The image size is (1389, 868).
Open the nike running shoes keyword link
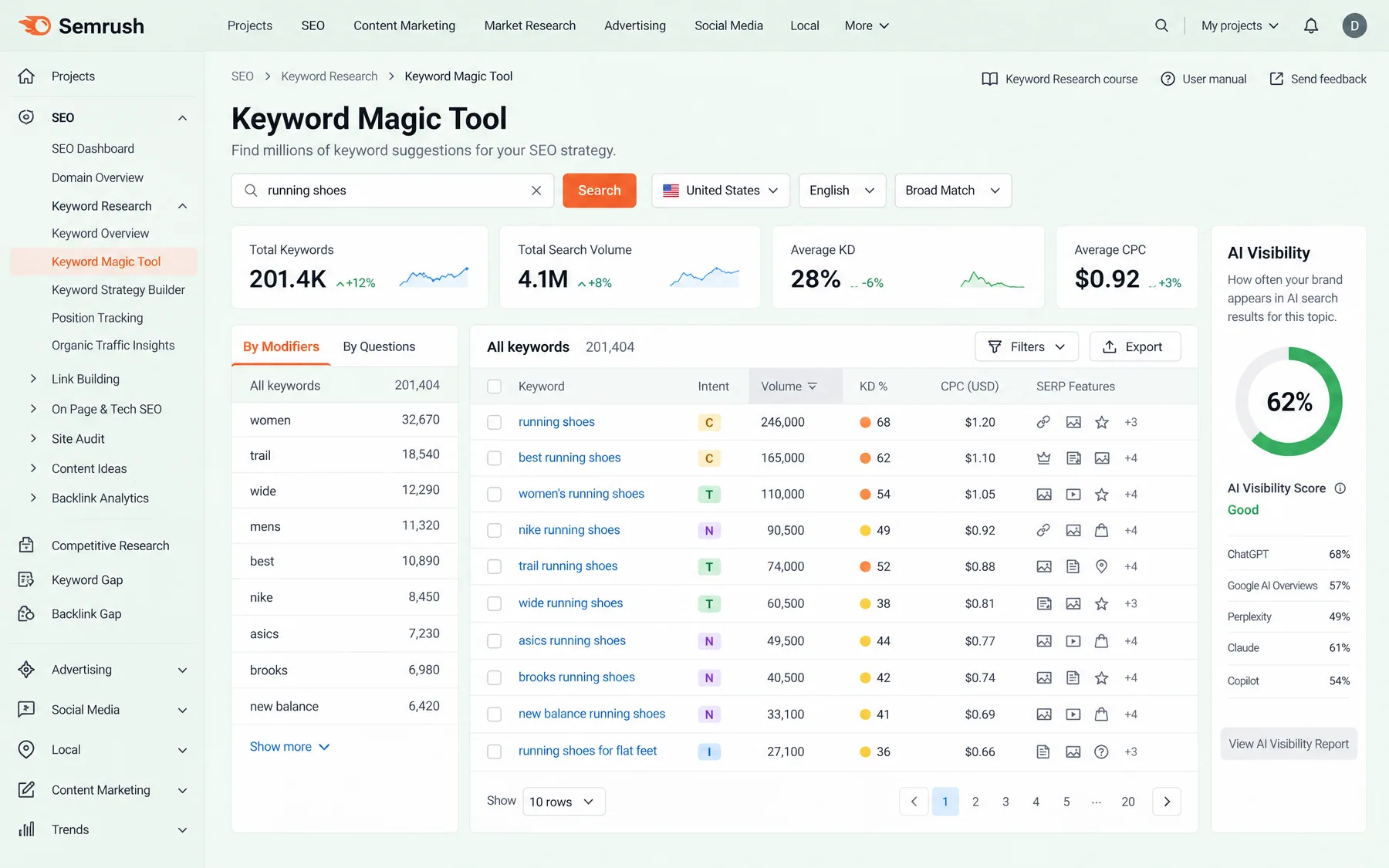(x=569, y=530)
